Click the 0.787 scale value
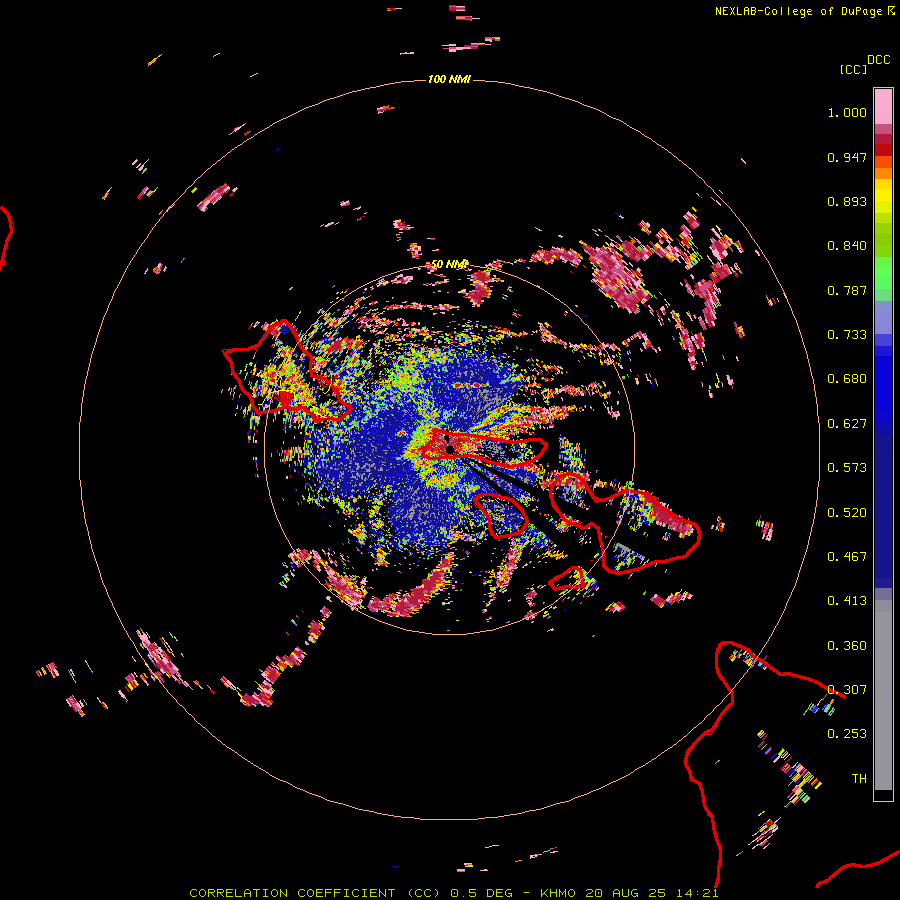This screenshot has width=900, height=900. (x=847, y=290)
